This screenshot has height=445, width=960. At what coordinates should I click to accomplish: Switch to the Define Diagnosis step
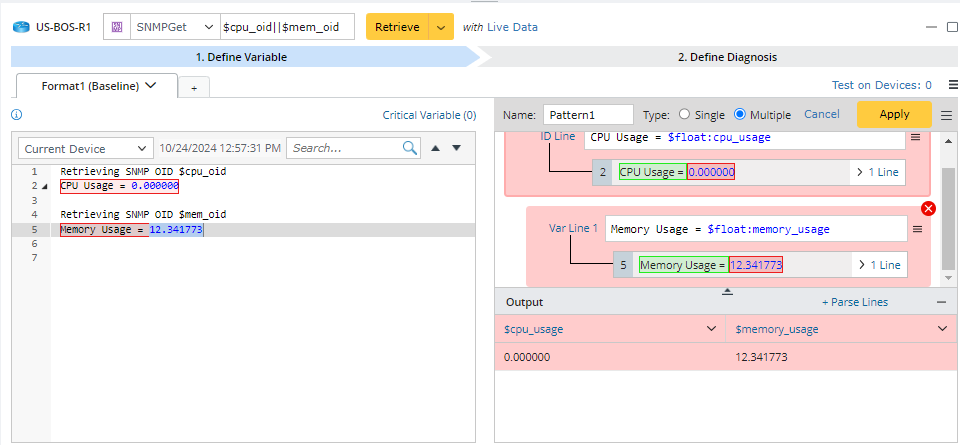point(726,57)
